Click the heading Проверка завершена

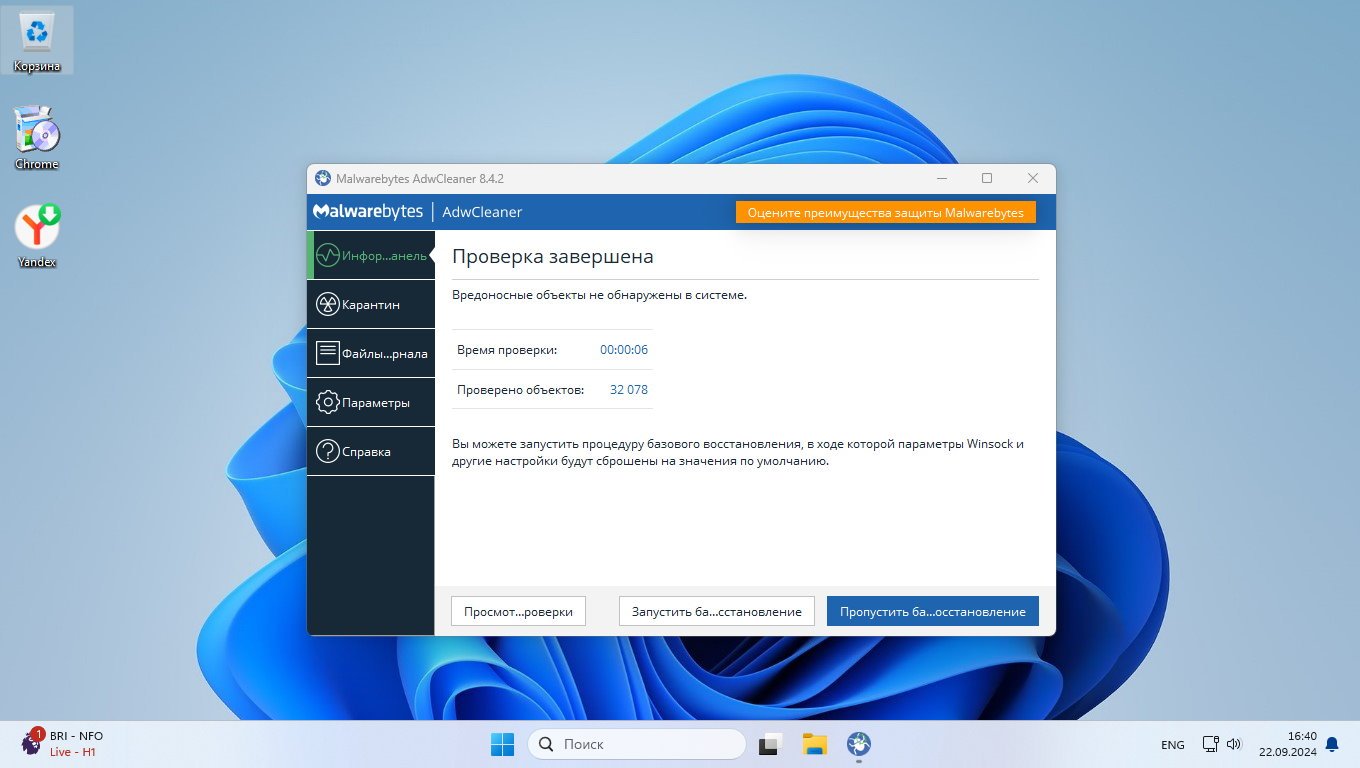pyautogui.click(x=553, y=256)
